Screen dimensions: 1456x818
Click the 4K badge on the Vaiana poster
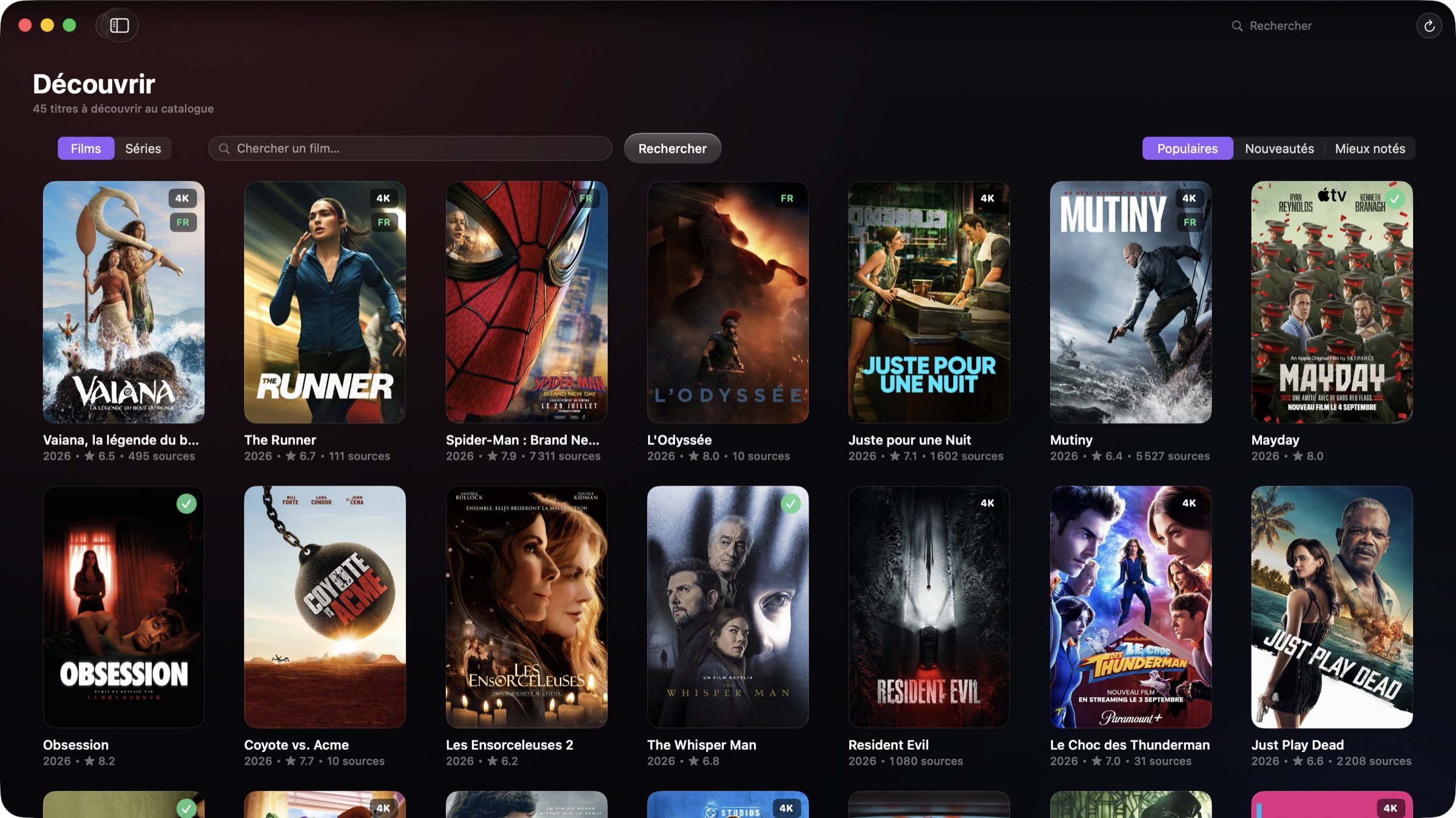click(x=182, y=198)
